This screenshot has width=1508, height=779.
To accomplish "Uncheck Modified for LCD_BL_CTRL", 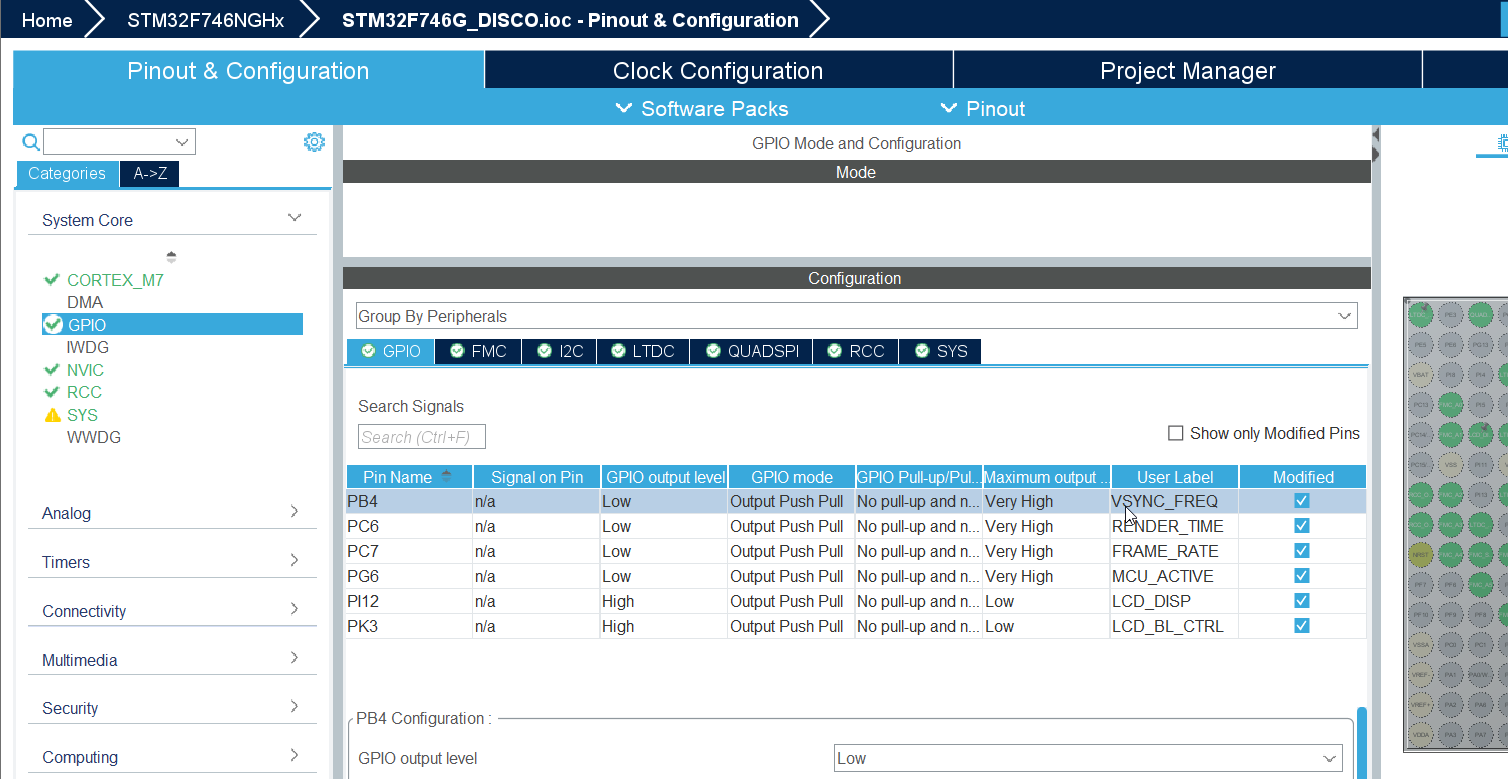I will click(1301, 625).
